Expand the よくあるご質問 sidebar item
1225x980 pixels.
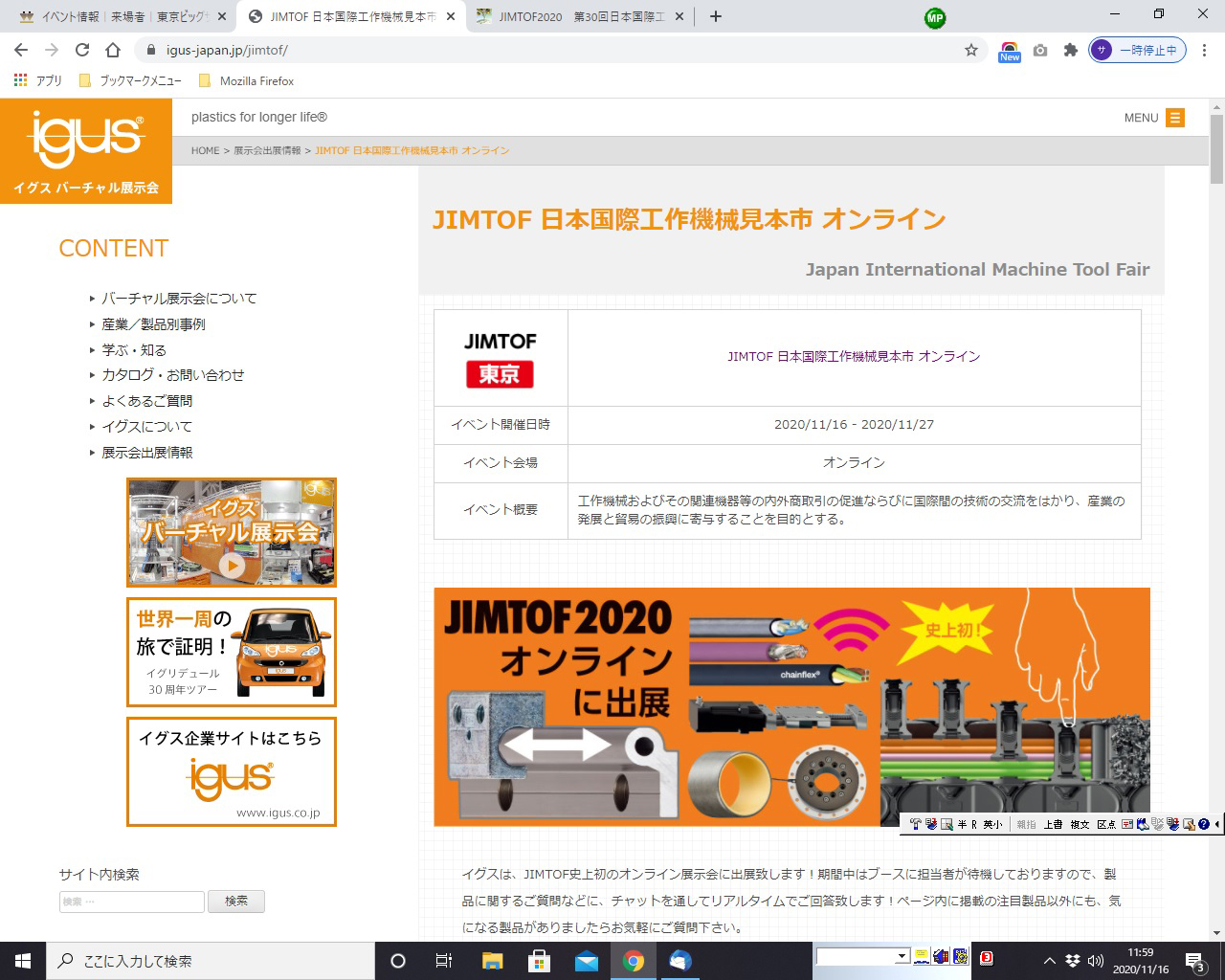tap(146, 401)
